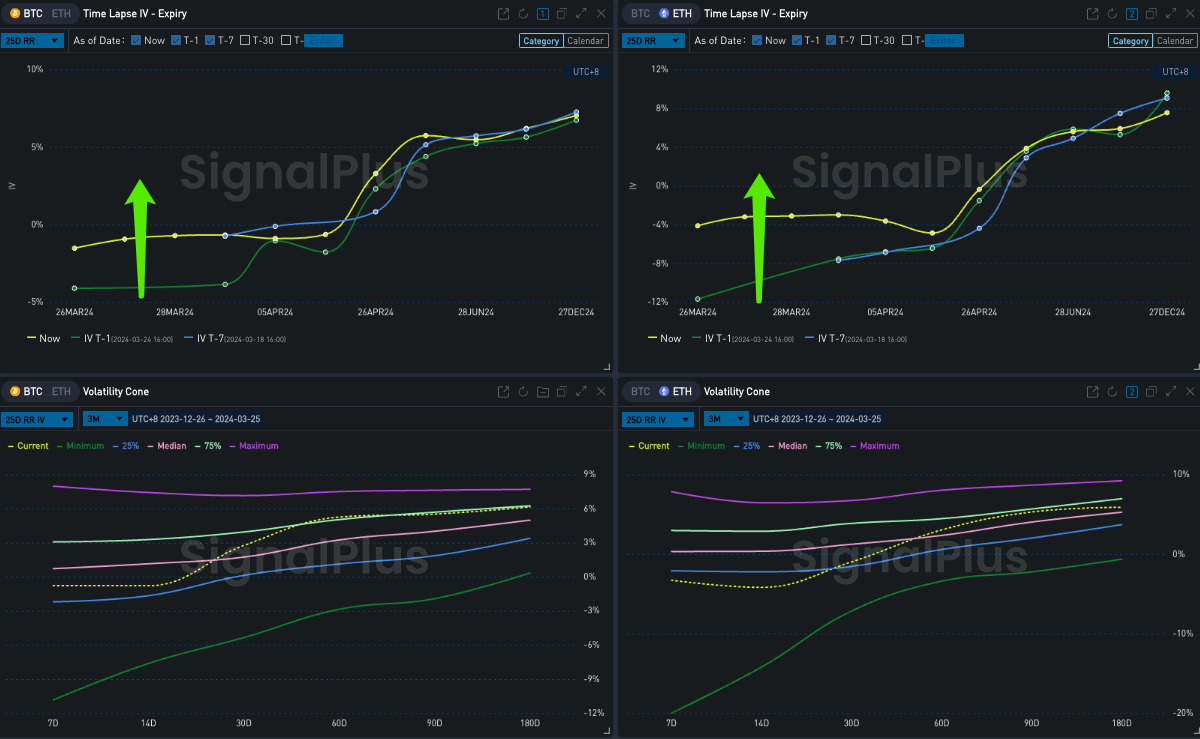The width and height of the screenshot is (1200, 739).
Task: Enable the T-30 checkbox in BTC Time Lapse
Action: coord(243,40)
